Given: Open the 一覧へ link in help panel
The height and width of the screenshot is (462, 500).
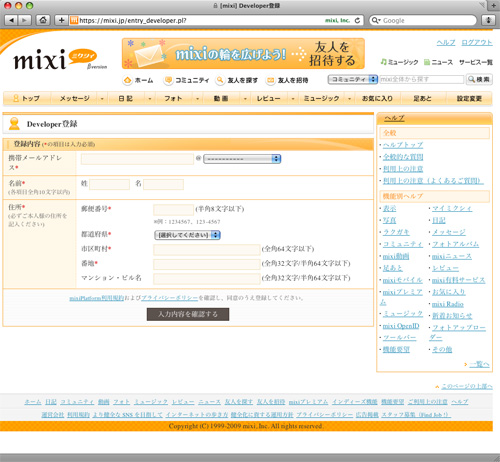Looking at the screenshot, I should (479, 364).
